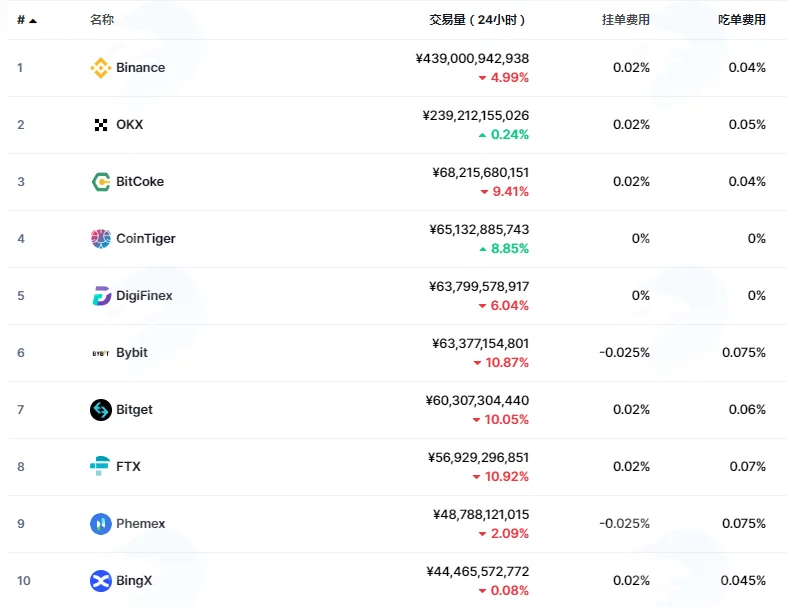Click the Bitget logo icon
This screenshot has width=787, height=607.
pyautogui.click(x=101, y=410)
